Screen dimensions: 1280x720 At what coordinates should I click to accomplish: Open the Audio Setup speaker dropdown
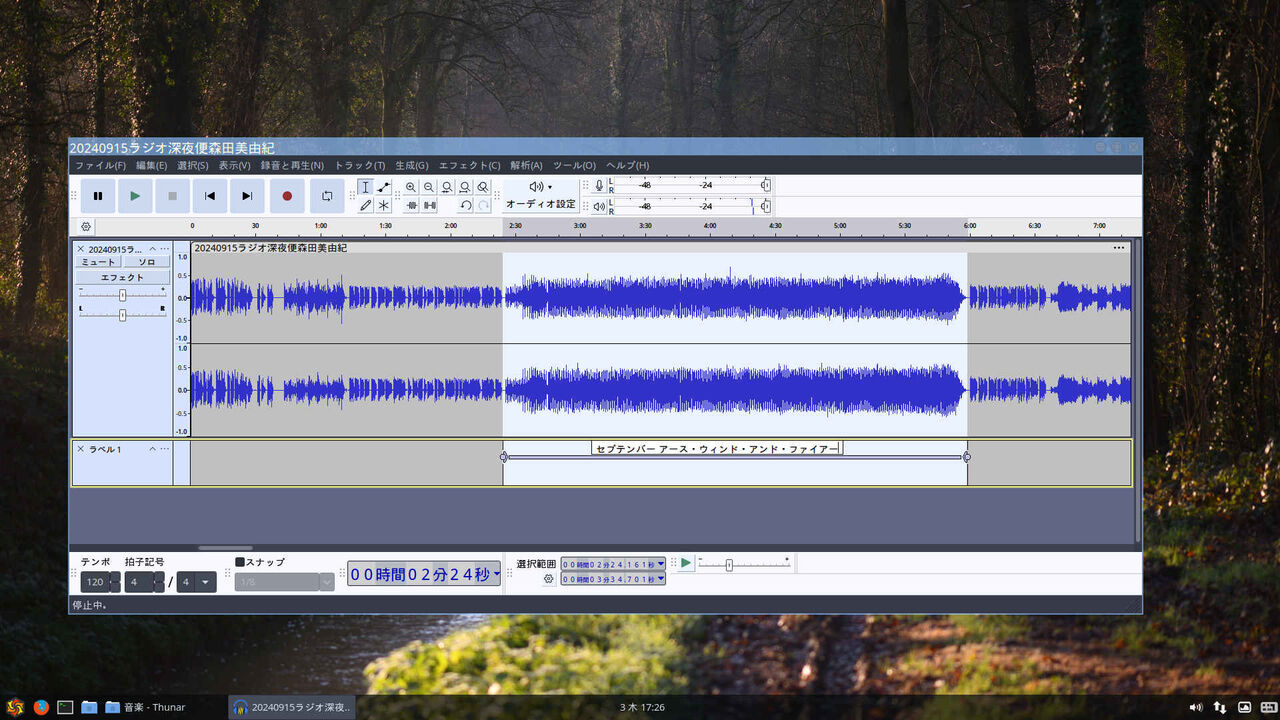coord(538,186)
